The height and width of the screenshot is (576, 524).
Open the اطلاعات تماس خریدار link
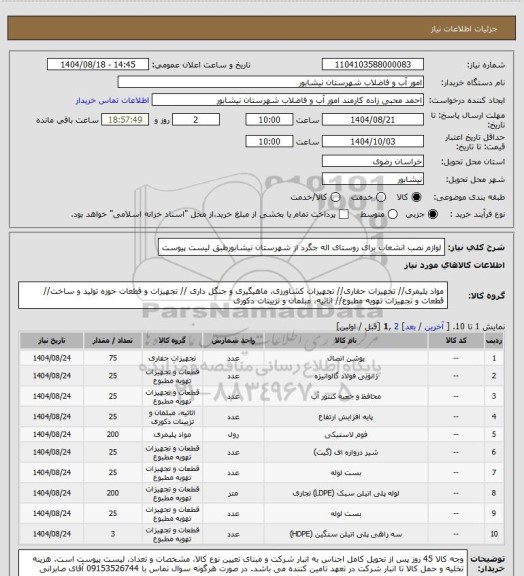pyautogui.click(x=112, y=100)
